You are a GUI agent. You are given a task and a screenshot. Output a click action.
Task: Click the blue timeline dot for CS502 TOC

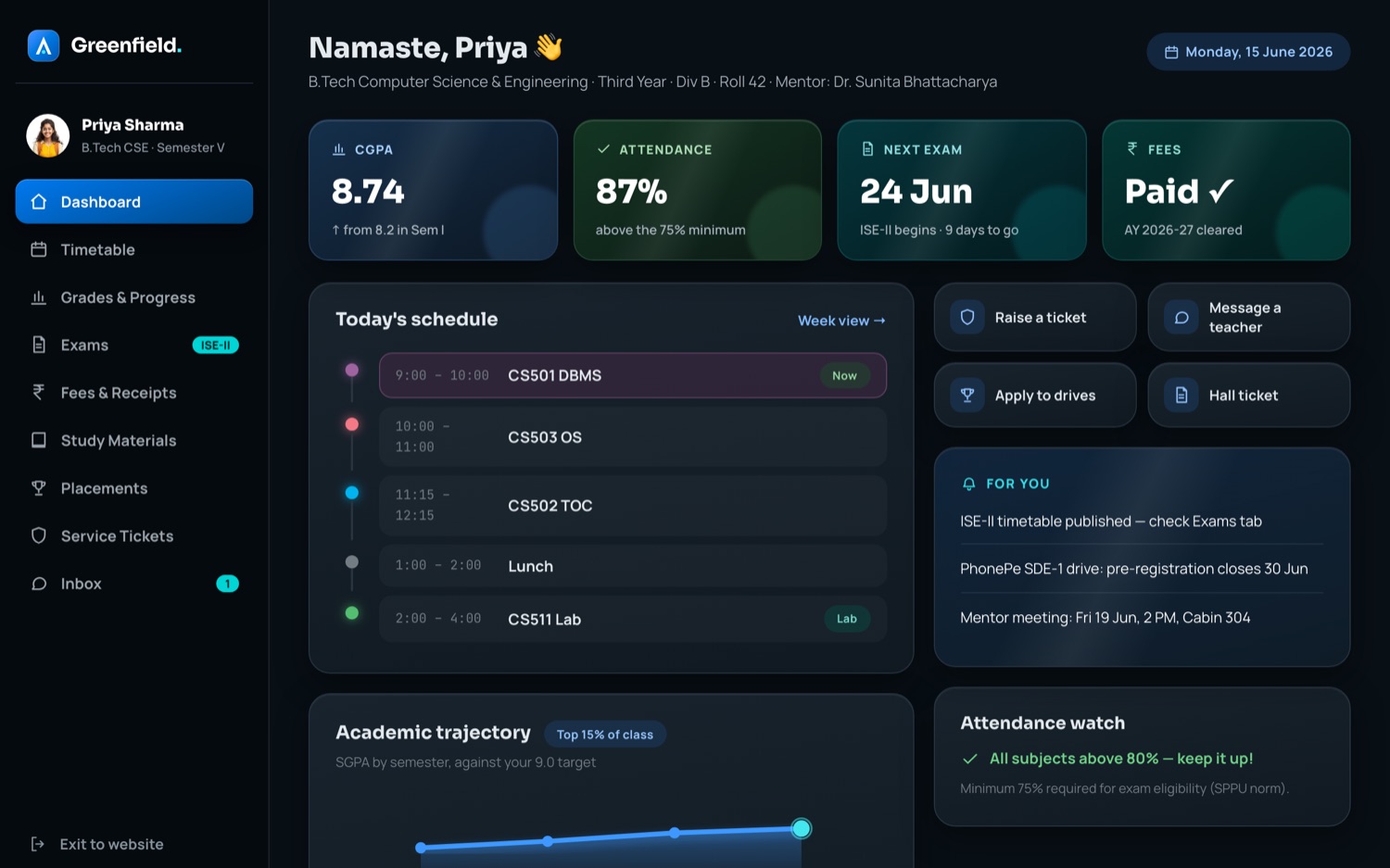(352, 493)
